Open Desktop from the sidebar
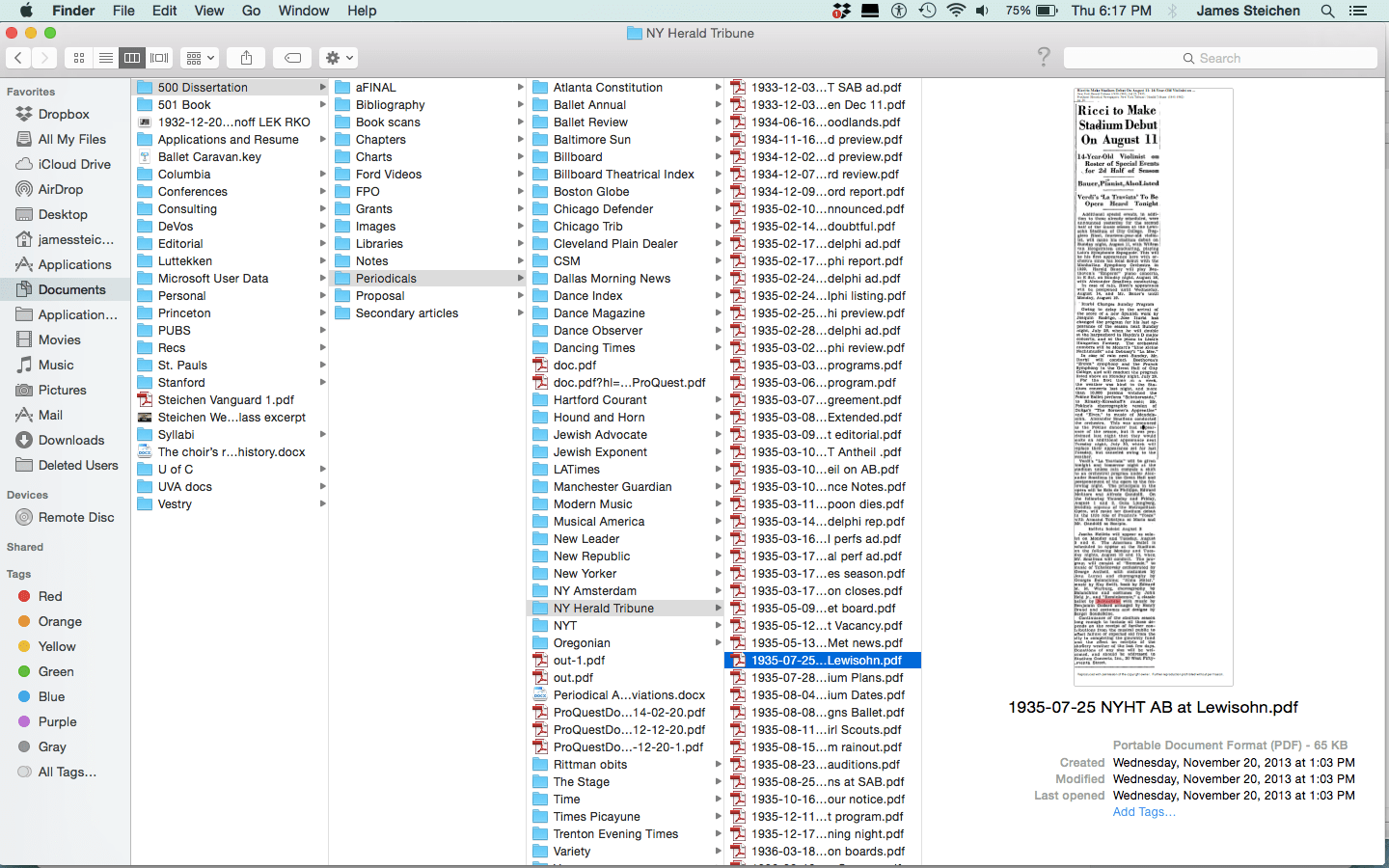The image size is (1389, 868). click(64, 214)
